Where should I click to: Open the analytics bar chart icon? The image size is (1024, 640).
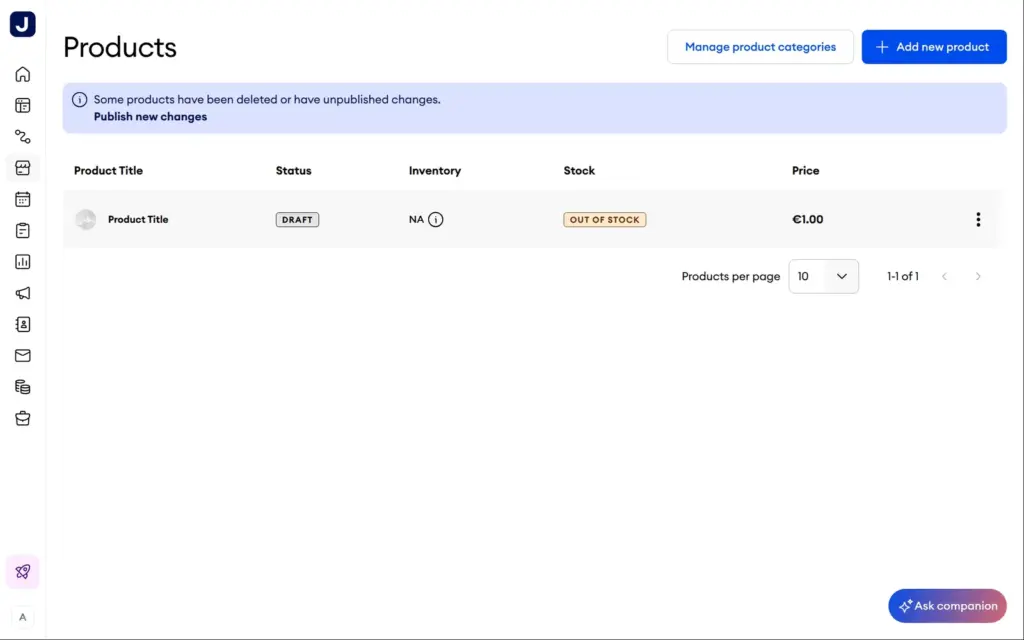[x=23, y=262]
